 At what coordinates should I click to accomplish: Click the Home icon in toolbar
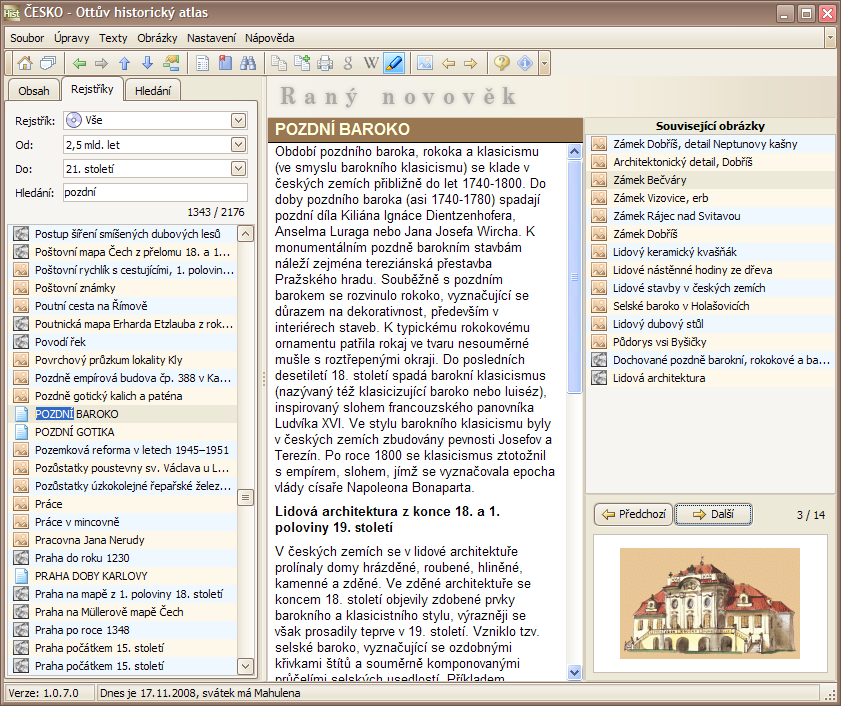[25, 63]
